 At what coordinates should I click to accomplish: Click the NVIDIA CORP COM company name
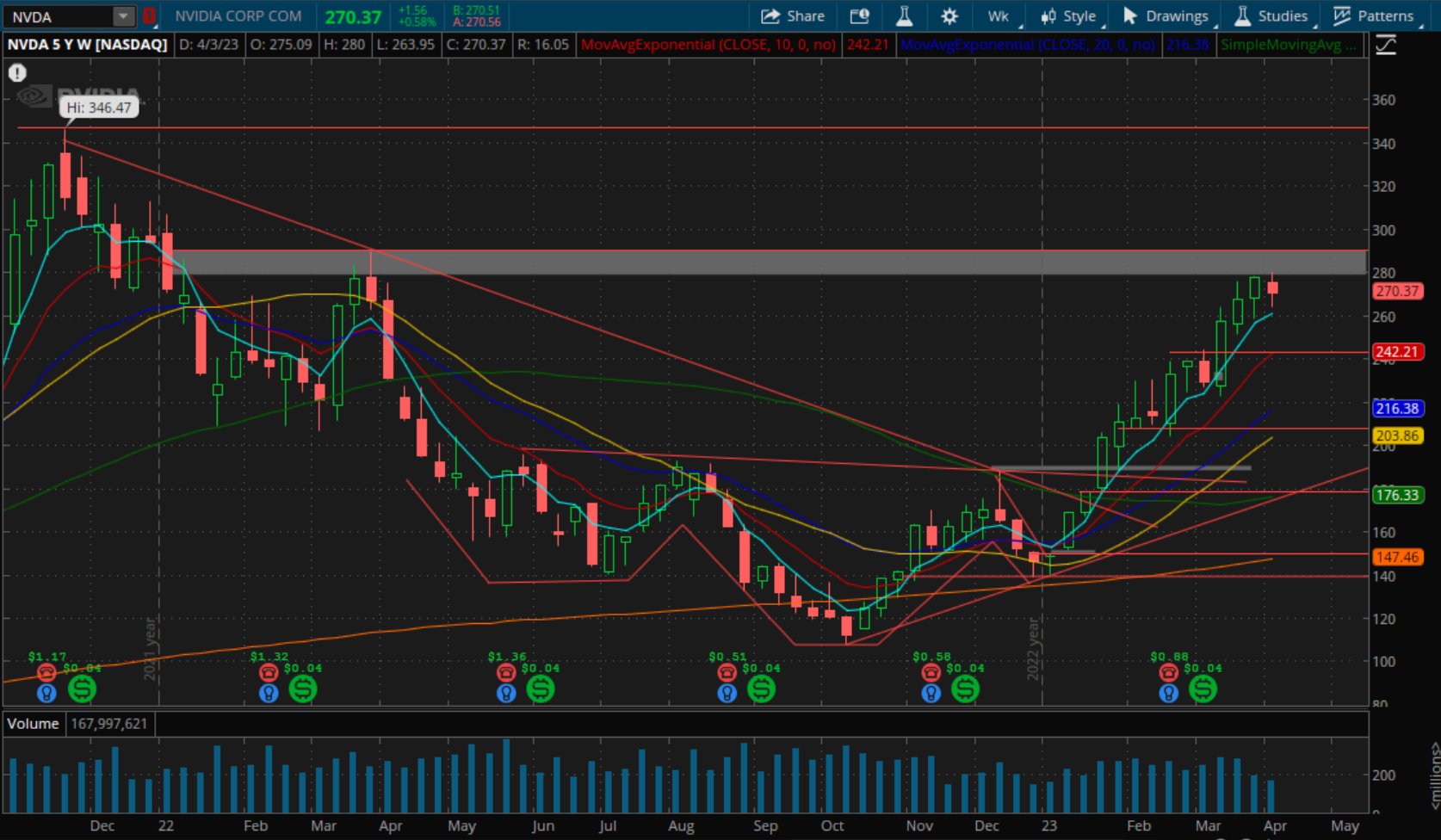[x=238, y=16]
